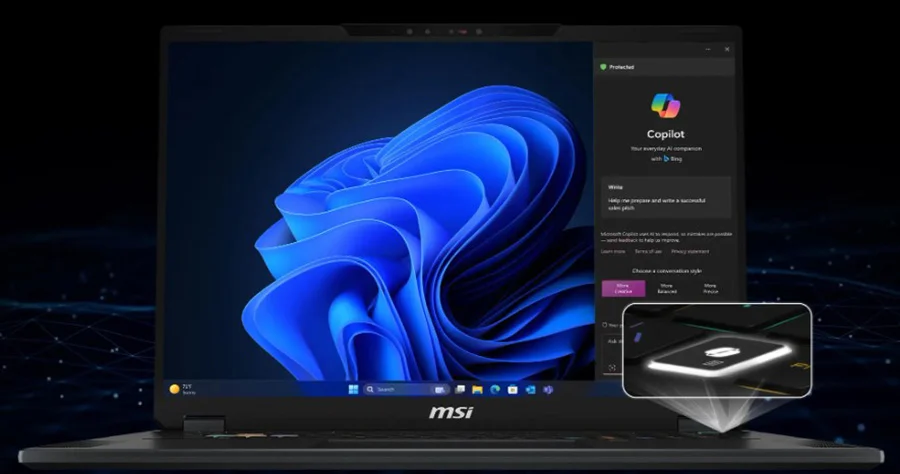Click the green Protected shield icon
900x474 pixels.
pos(603,67)
